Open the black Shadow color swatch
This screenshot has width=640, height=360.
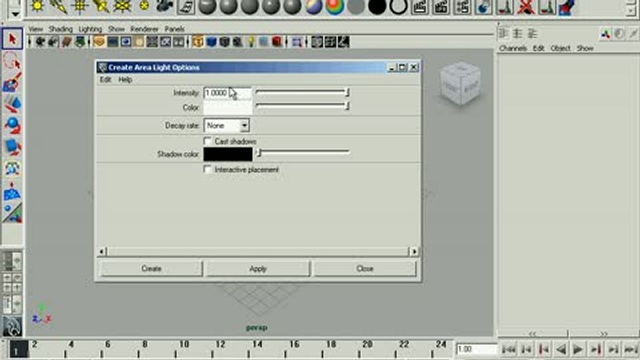click(228, 154)
